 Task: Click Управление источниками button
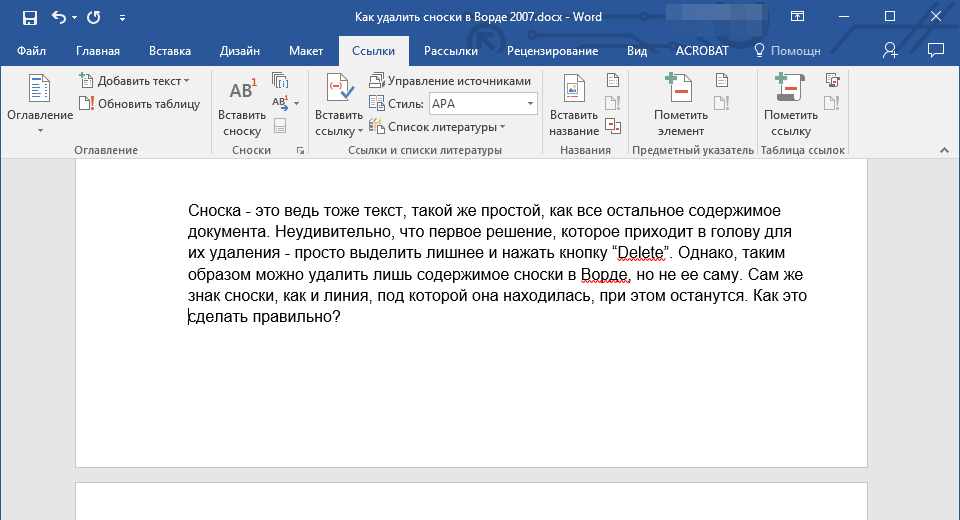(449, 81)
